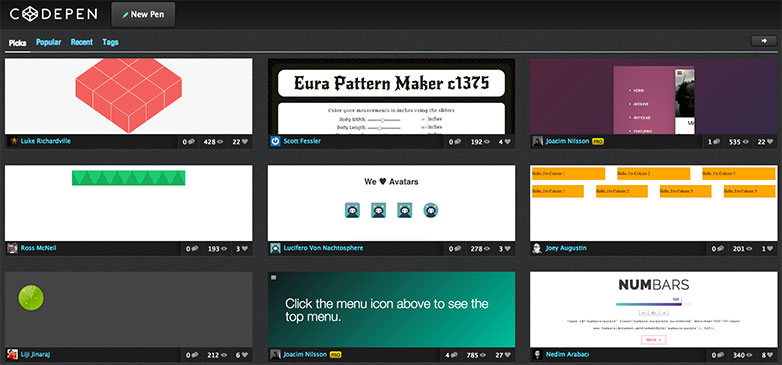The width and height of the screenshot is (782, 365).
Task: Open the purple menu pen thumbnail
Action: (654, 96)
